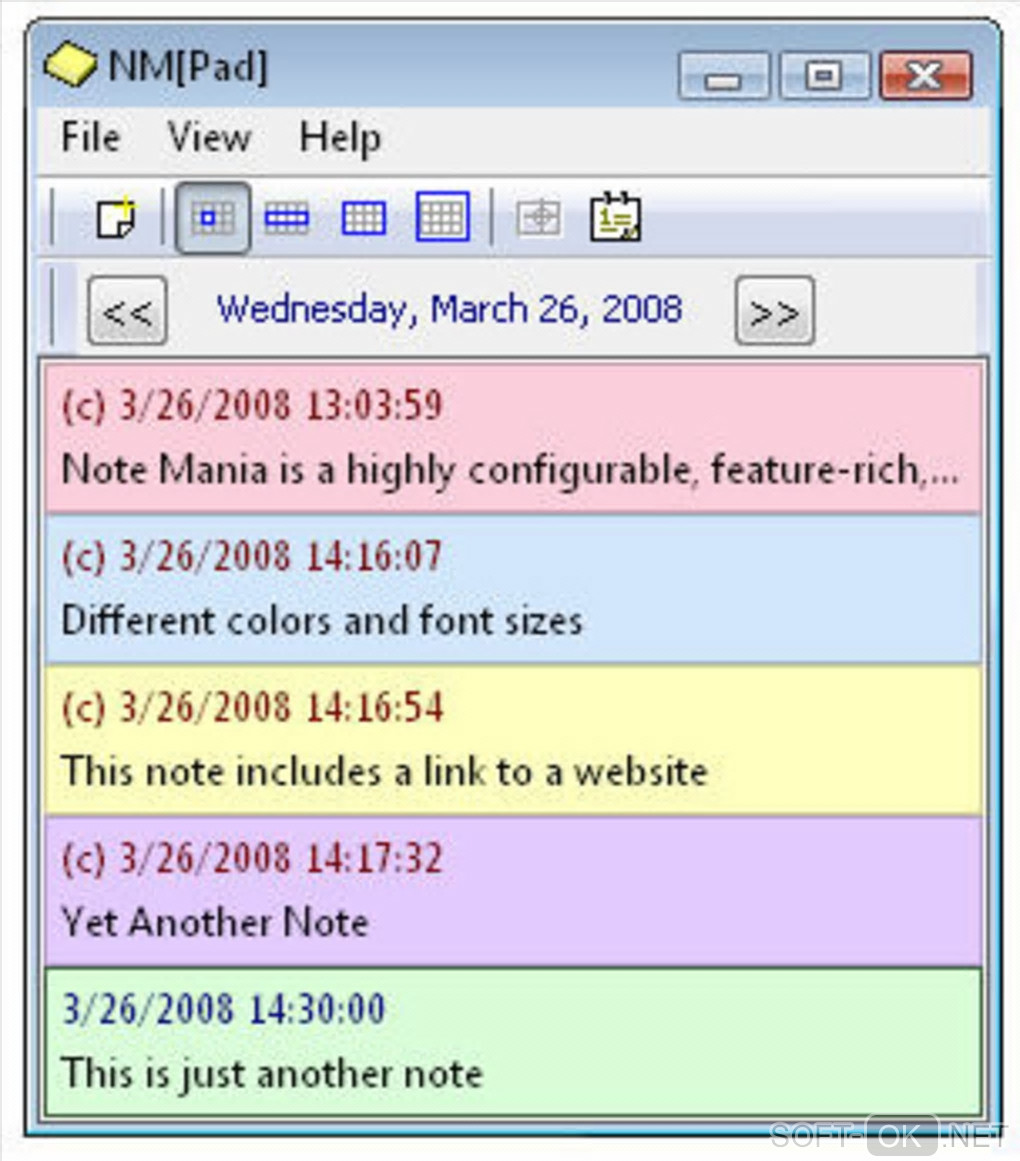Viewport: 1020px width, 1161px height.
Task: Switch to the small-grid month view icon
Action: [x=363, y=218]
